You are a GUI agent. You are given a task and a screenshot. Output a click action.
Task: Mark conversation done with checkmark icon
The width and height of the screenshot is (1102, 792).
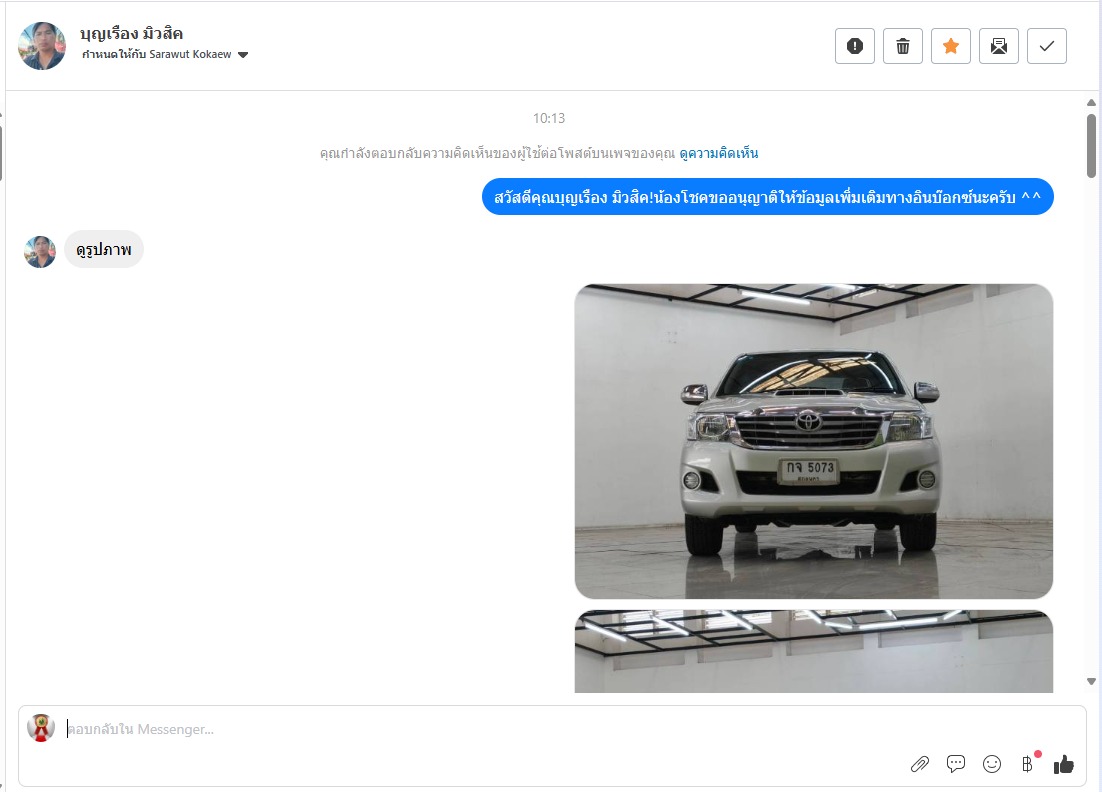click(1046, 46)
